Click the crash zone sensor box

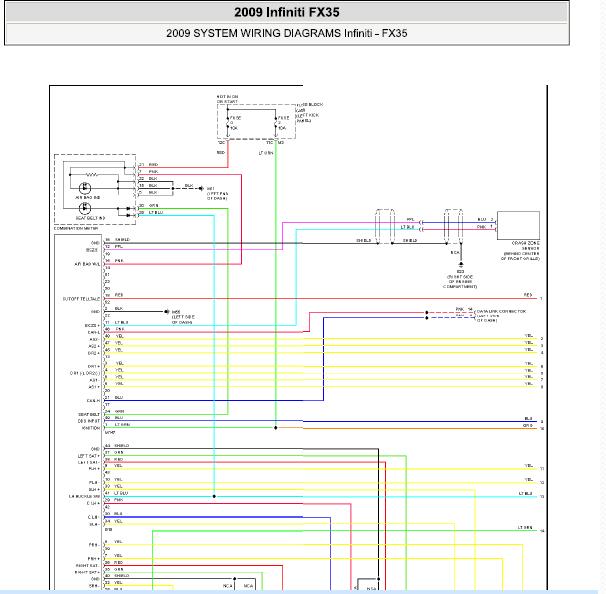(518, 225)
